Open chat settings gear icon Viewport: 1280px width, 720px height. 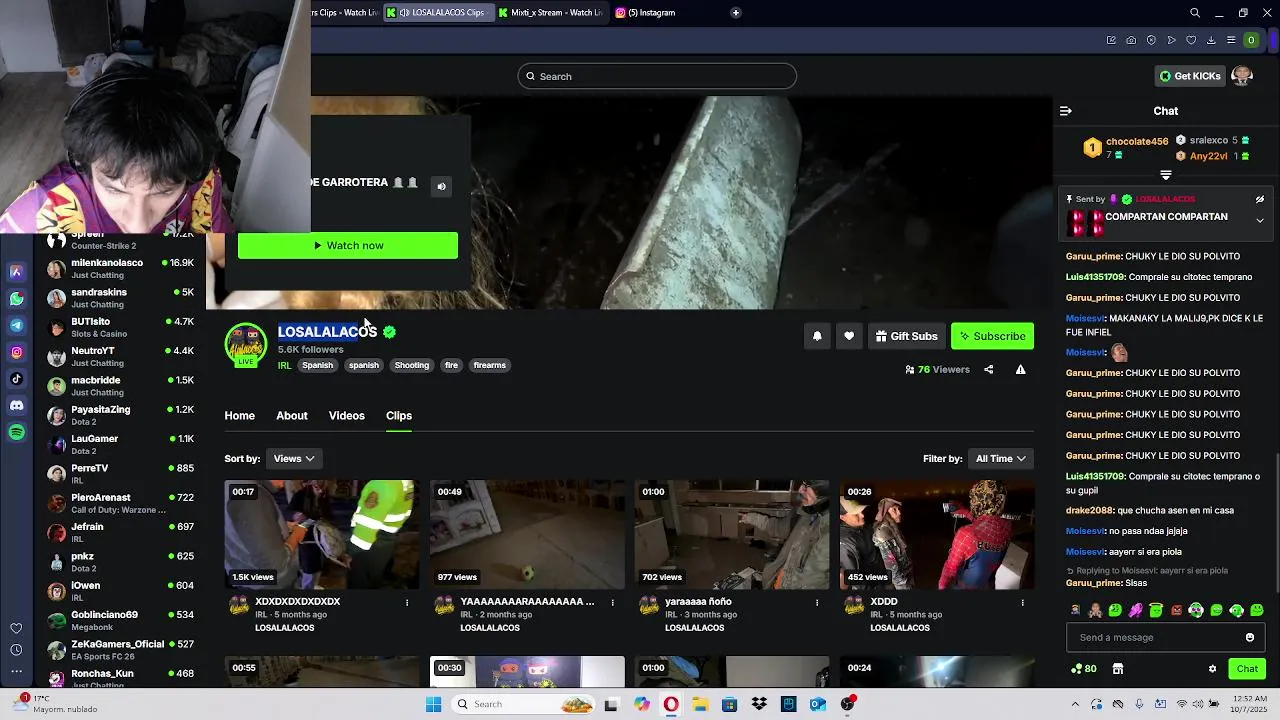click(x=1212, y=669)
